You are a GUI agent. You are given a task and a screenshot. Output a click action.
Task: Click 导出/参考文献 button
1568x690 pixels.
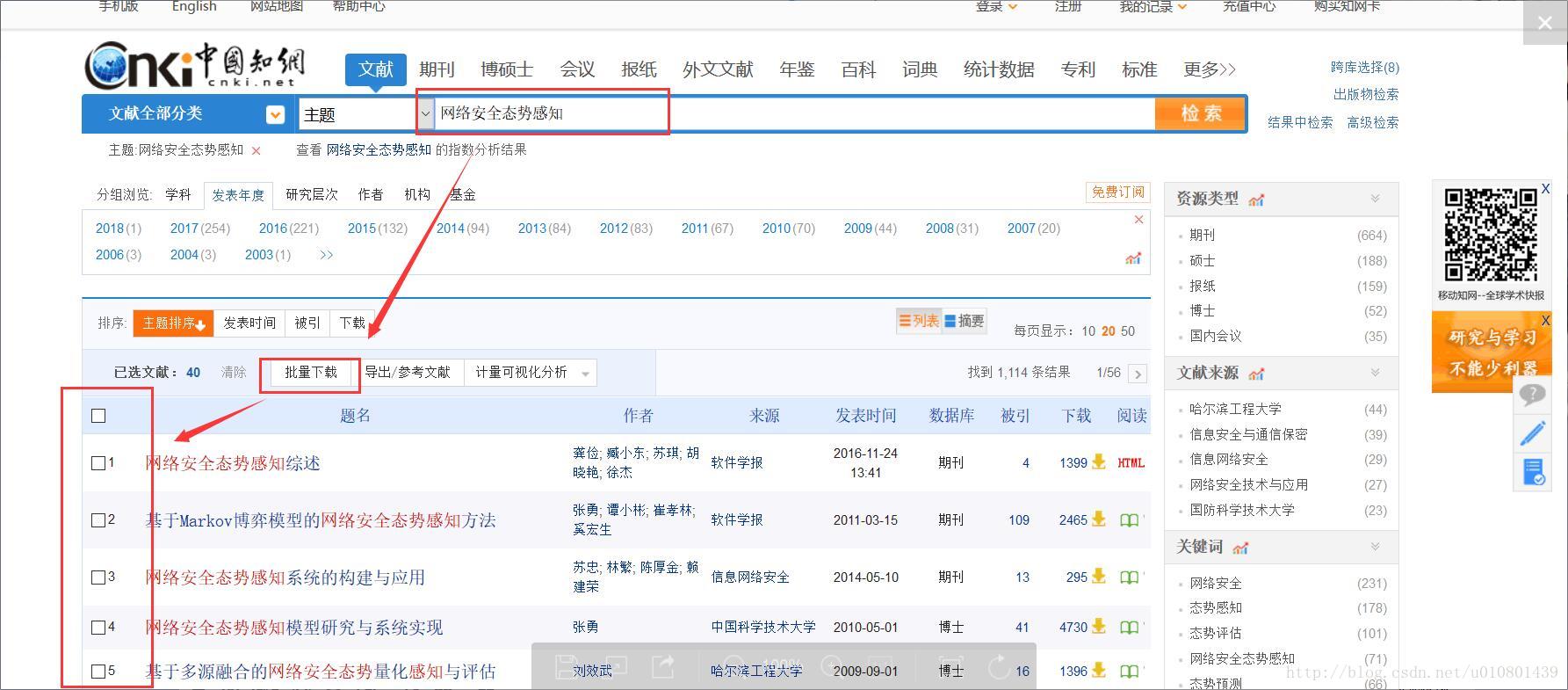(407, 373)
